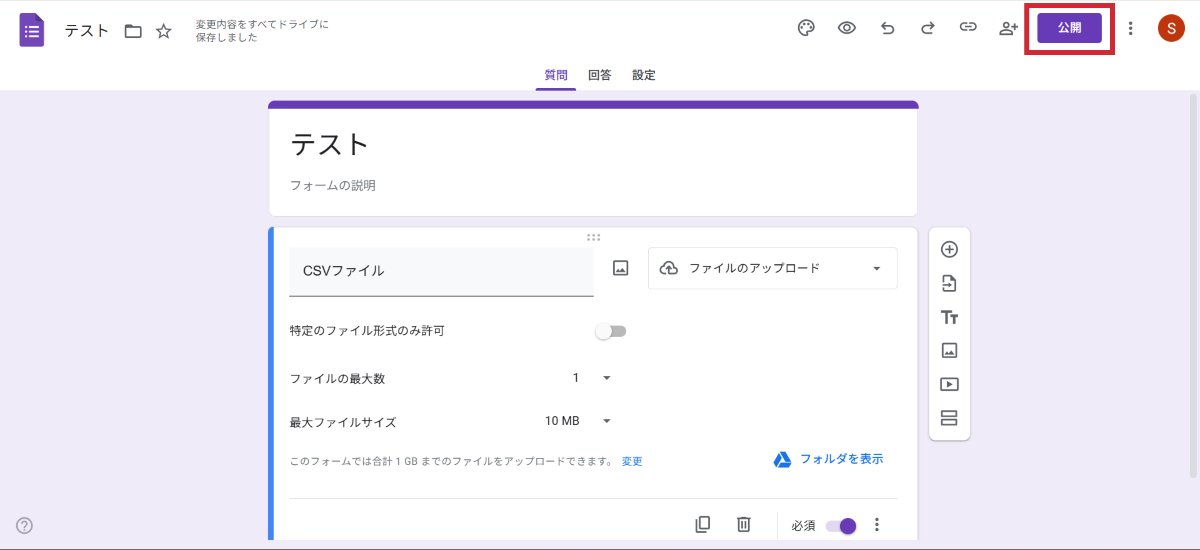This screenshot has width=1200, height=550.
Task: Switch to the 設定 tab
Action: [x=644, y=75]
